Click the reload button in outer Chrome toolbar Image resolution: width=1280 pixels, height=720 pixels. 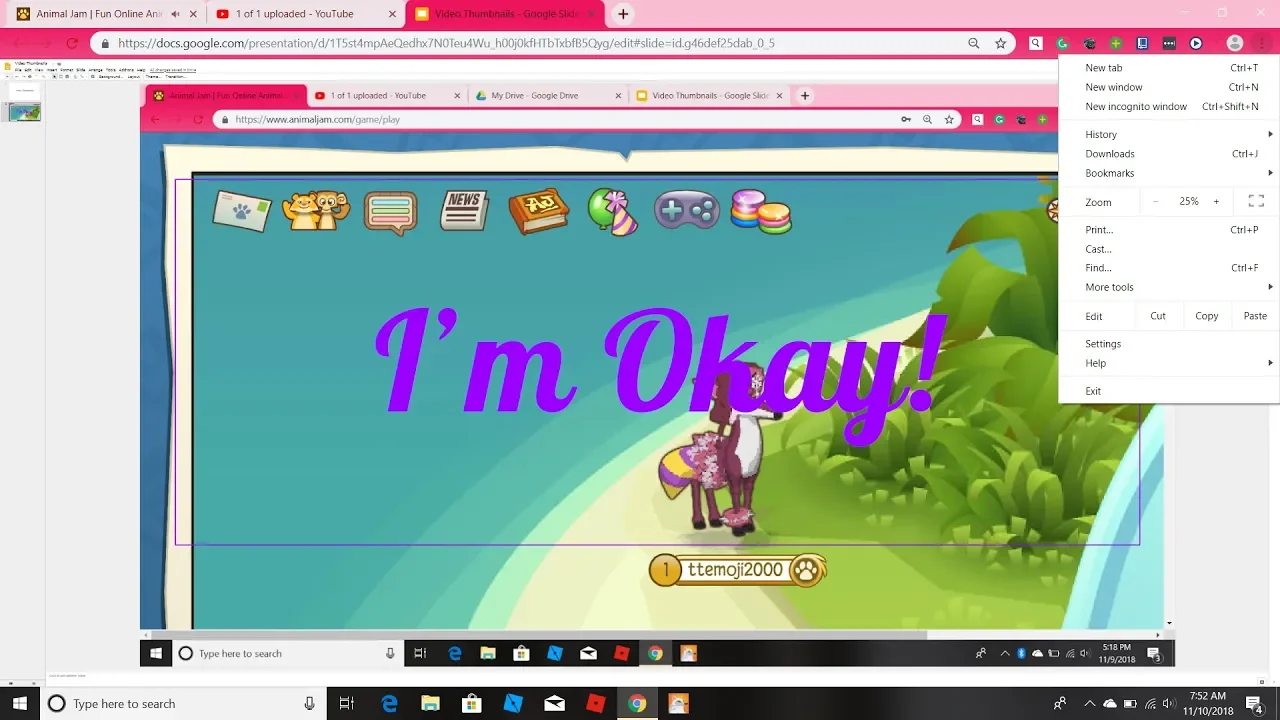(x=72, y=43)
